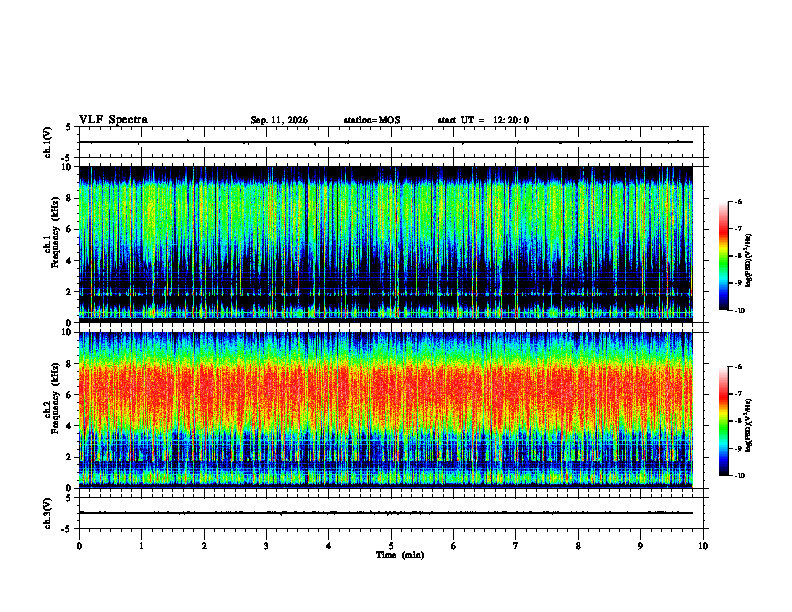Click the Sep. 11, 2026 date label
This screenshot has width=792, height=612.
click(x=279, y=120)
